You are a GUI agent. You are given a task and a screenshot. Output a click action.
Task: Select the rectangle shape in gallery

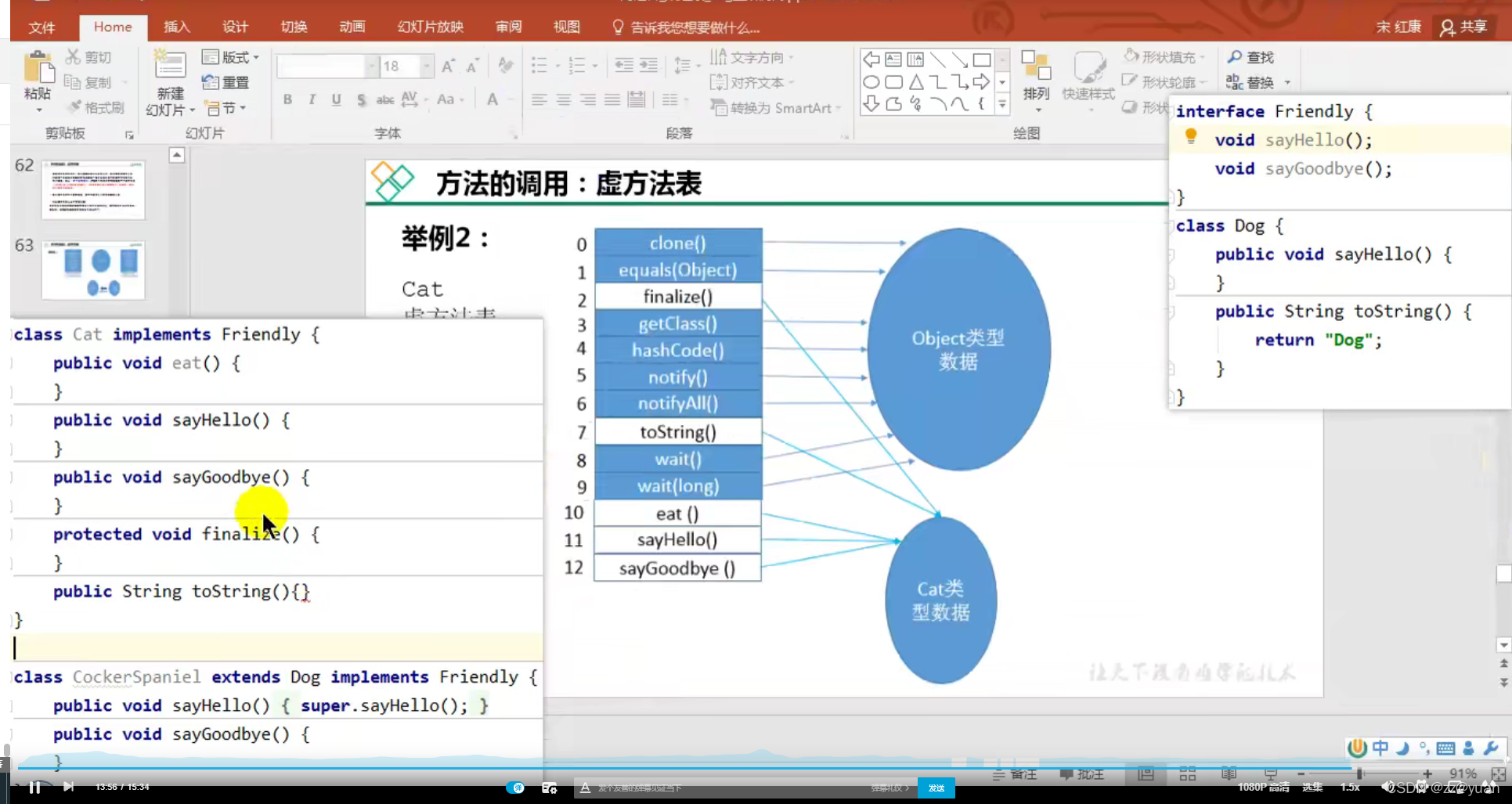coord(982,59)
